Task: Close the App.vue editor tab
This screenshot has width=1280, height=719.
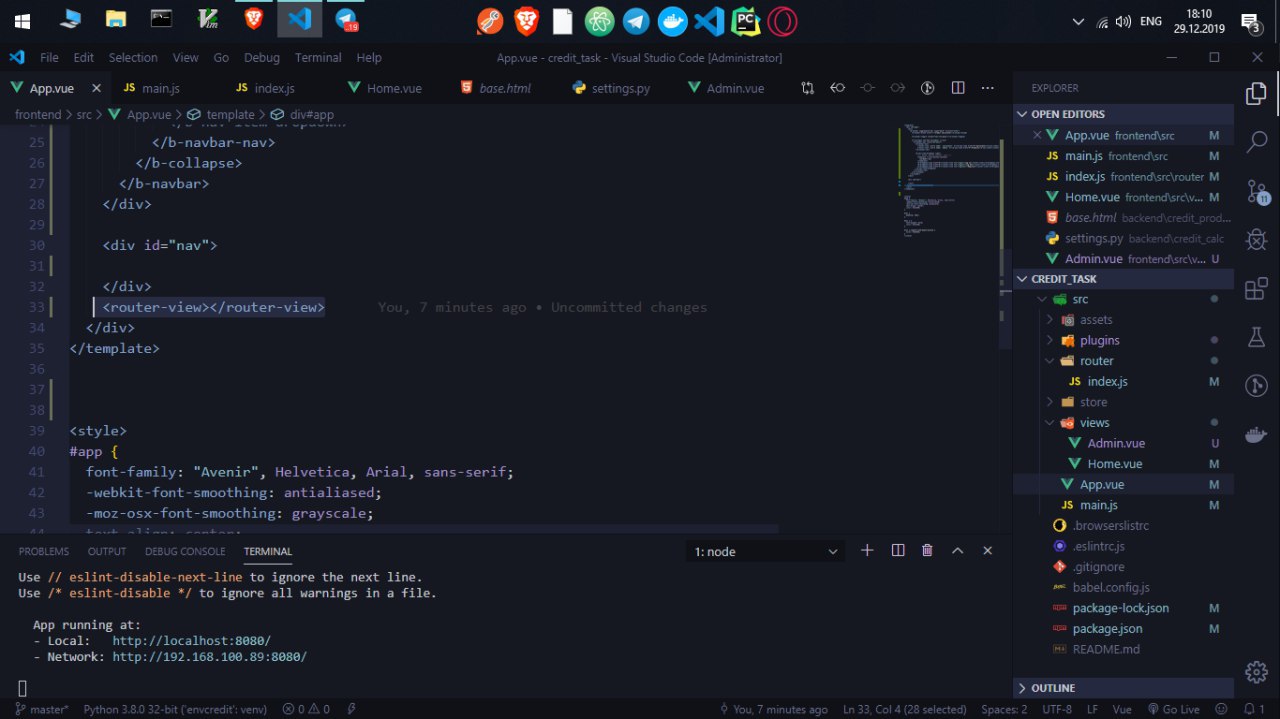Action: [x=96, y=88]
